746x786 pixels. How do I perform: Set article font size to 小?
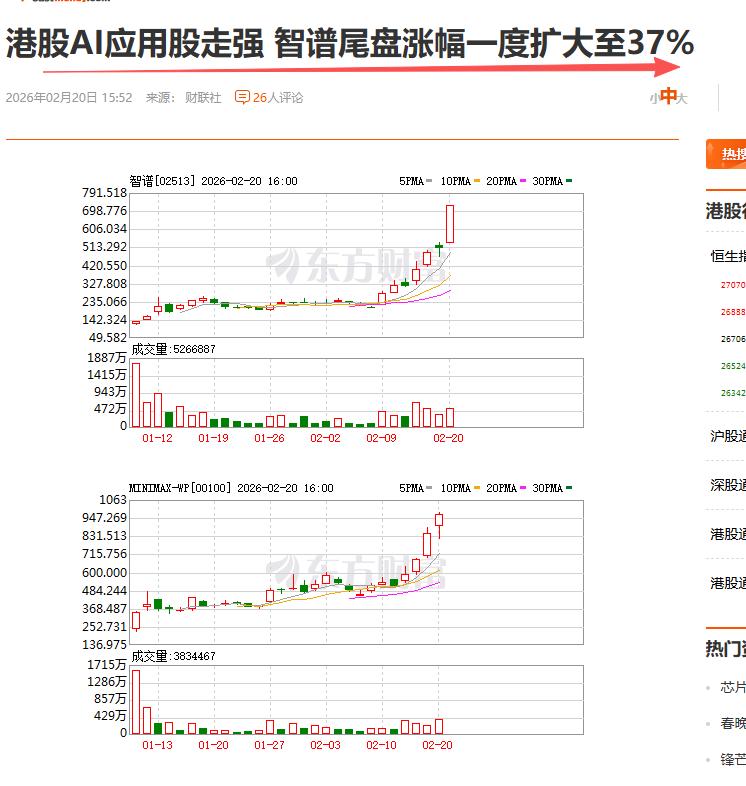654,99
